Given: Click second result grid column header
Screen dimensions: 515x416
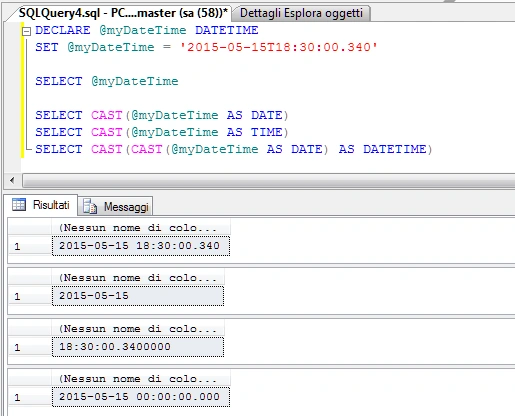Looking at the screenshot, I should click(x=138, y=278).
